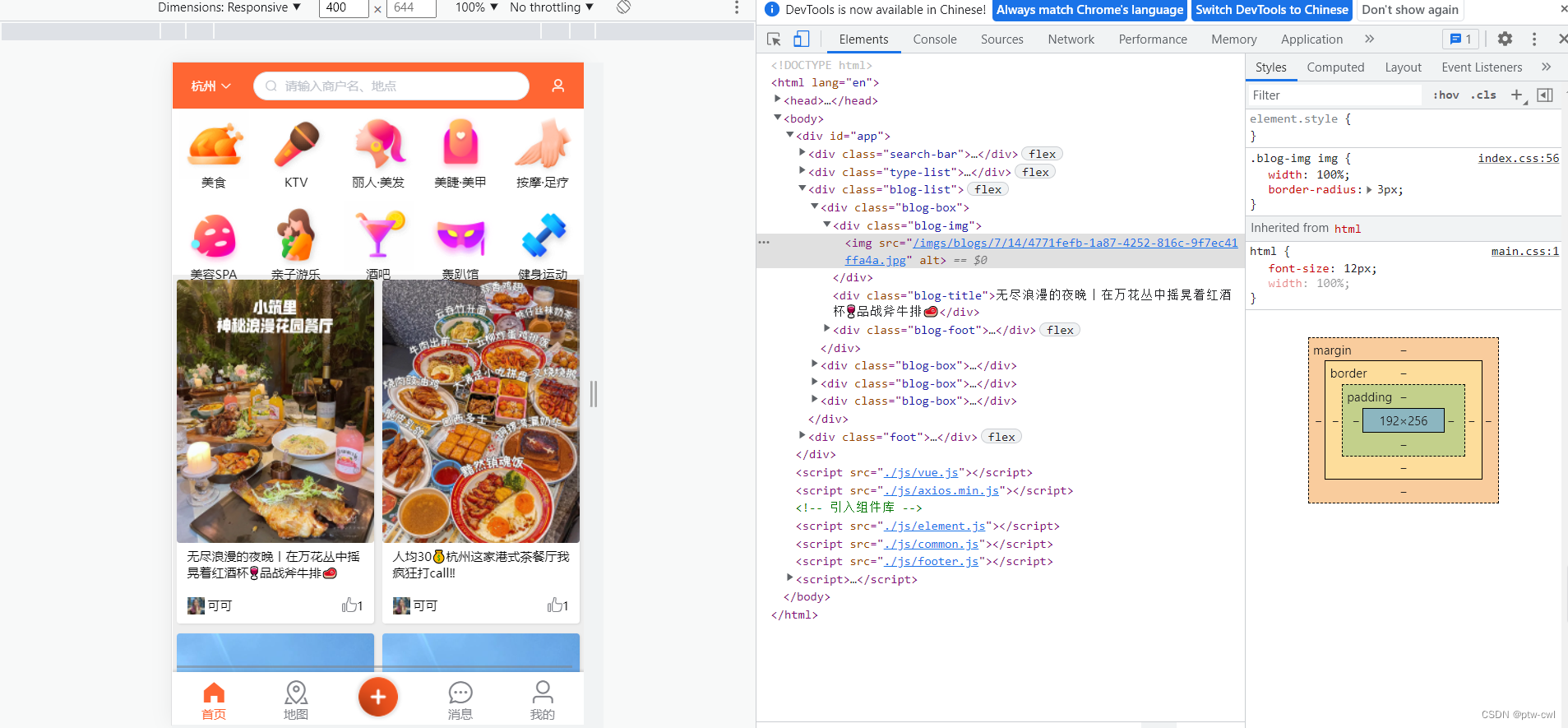Activate the DevTools inspect element picker

pos(774,39)
